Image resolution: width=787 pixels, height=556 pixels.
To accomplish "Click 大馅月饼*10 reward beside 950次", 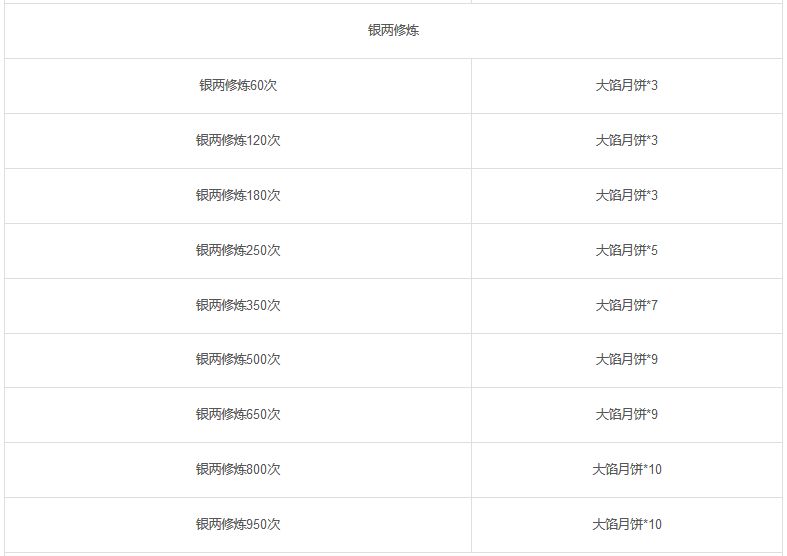I will click(626, 524).
